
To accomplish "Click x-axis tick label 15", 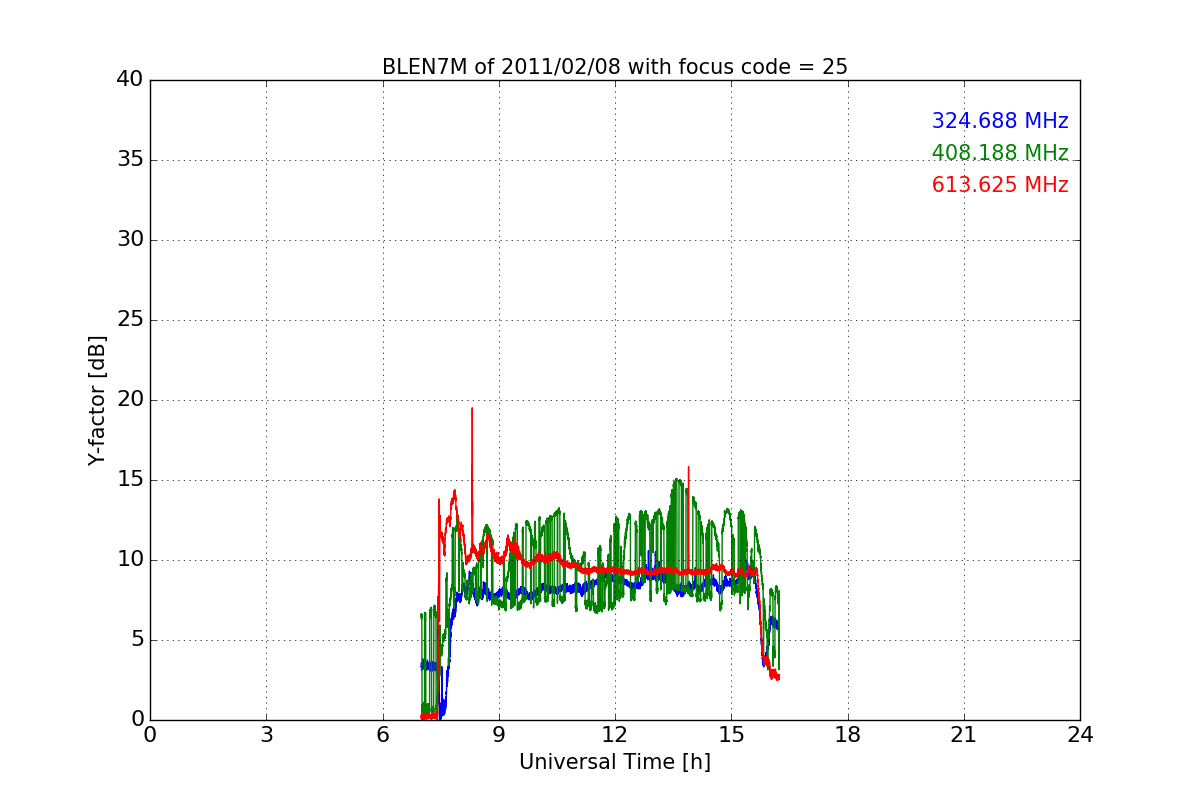I will pyautogui.click(x=731, y=734).
